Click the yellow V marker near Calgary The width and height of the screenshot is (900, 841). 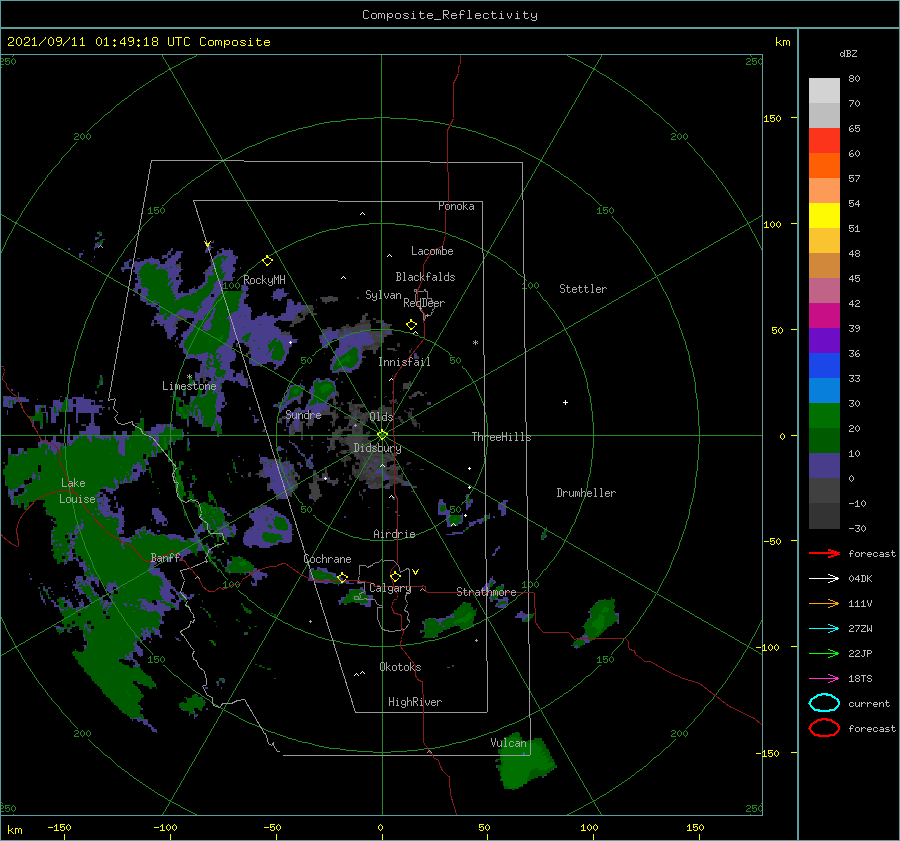pos(416,572)
